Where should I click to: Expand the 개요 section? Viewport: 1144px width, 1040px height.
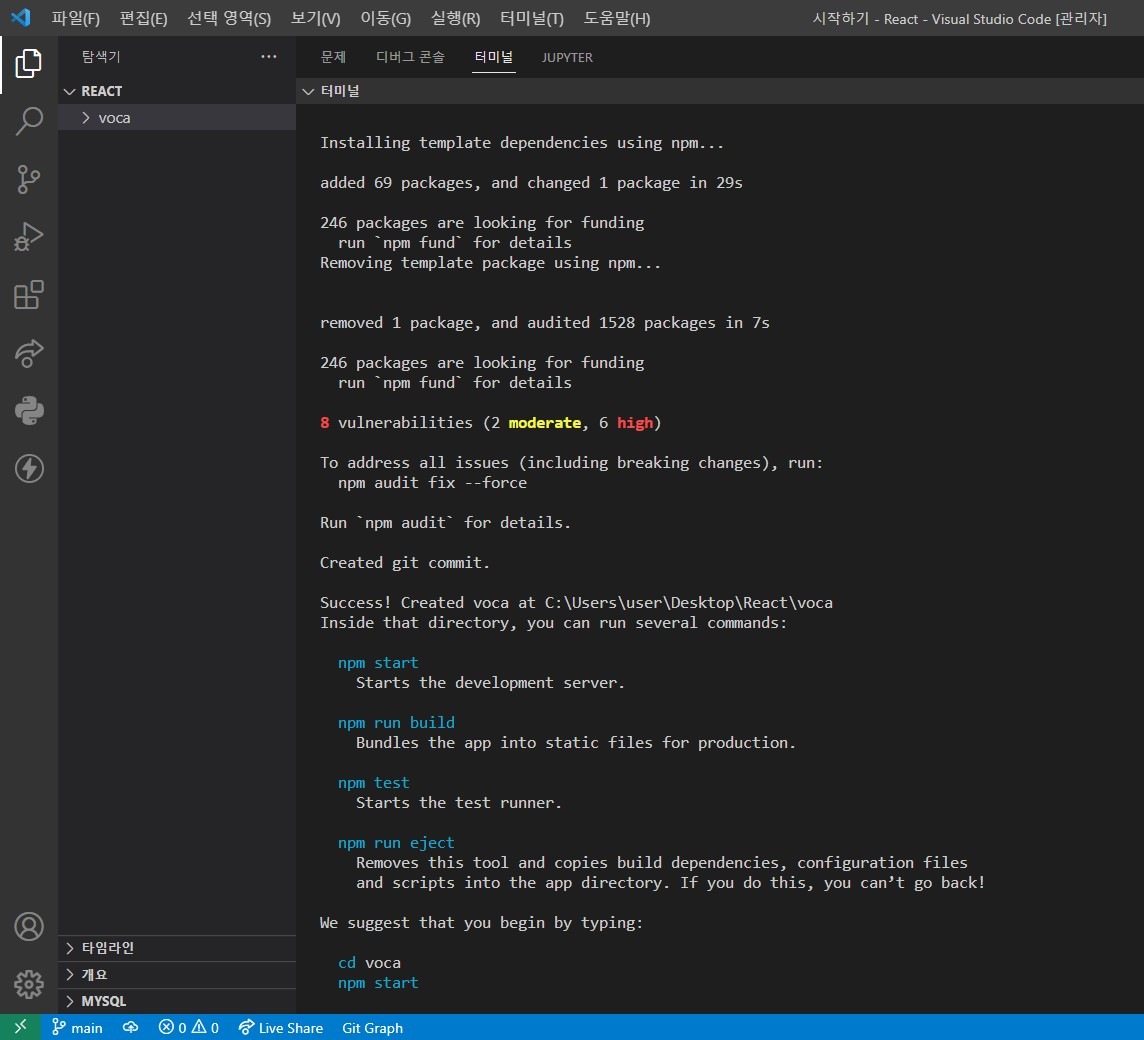point(177,974)
